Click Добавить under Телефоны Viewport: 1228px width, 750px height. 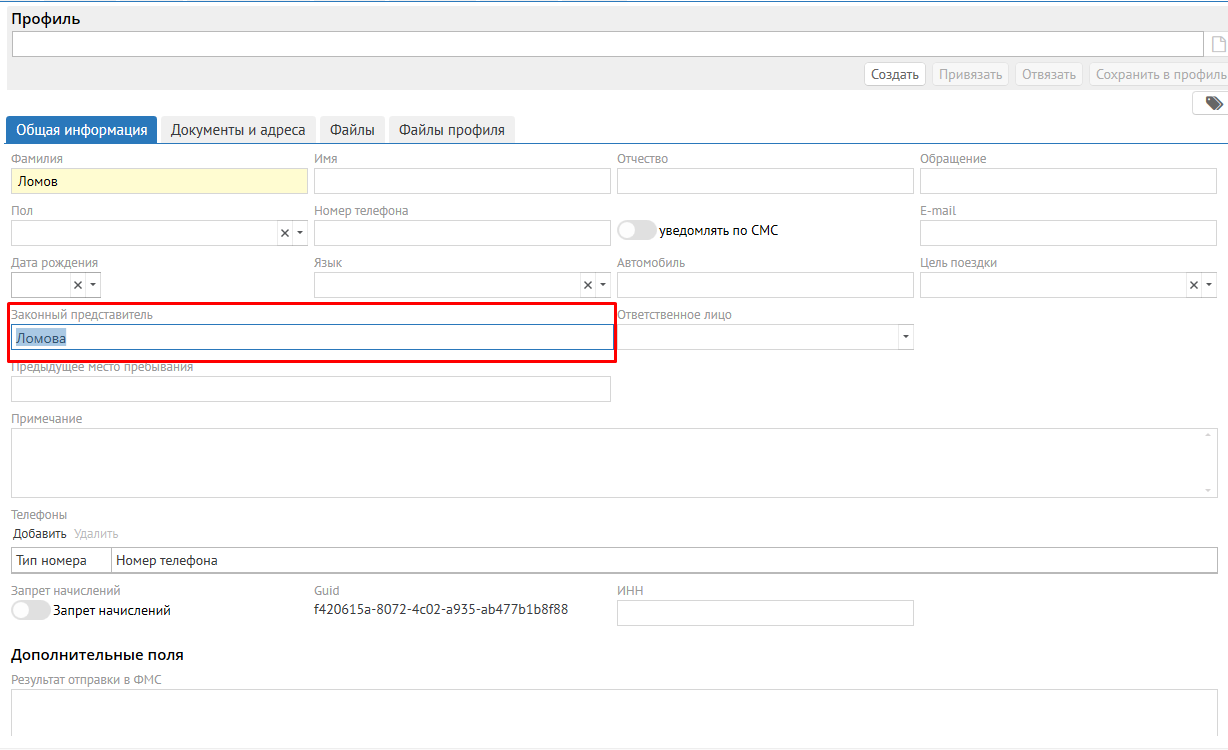point(40,534)
